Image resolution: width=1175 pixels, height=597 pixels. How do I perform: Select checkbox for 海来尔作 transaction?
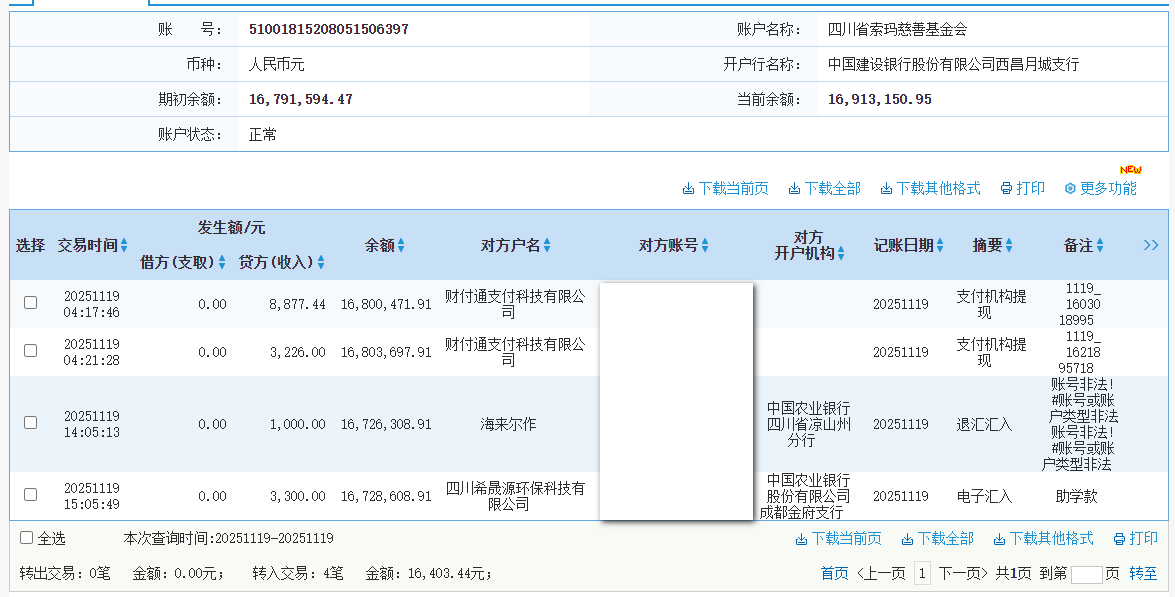(31, 423)
